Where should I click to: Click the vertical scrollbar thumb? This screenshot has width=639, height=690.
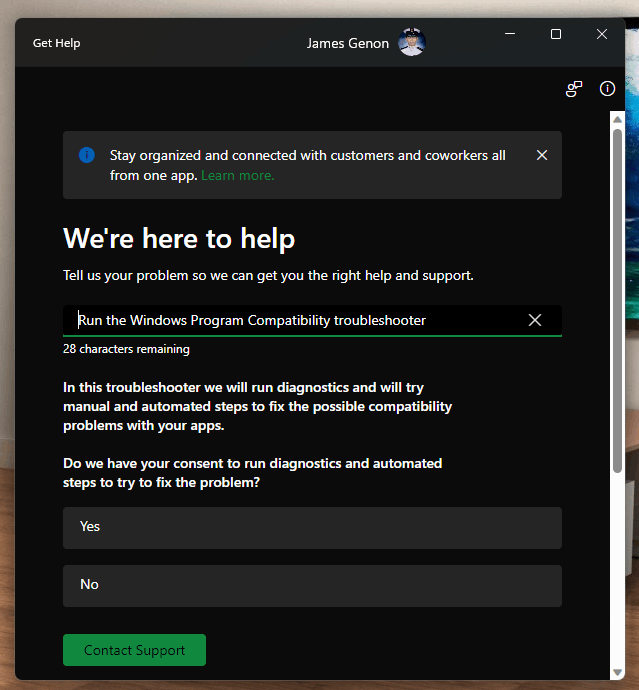617,301
